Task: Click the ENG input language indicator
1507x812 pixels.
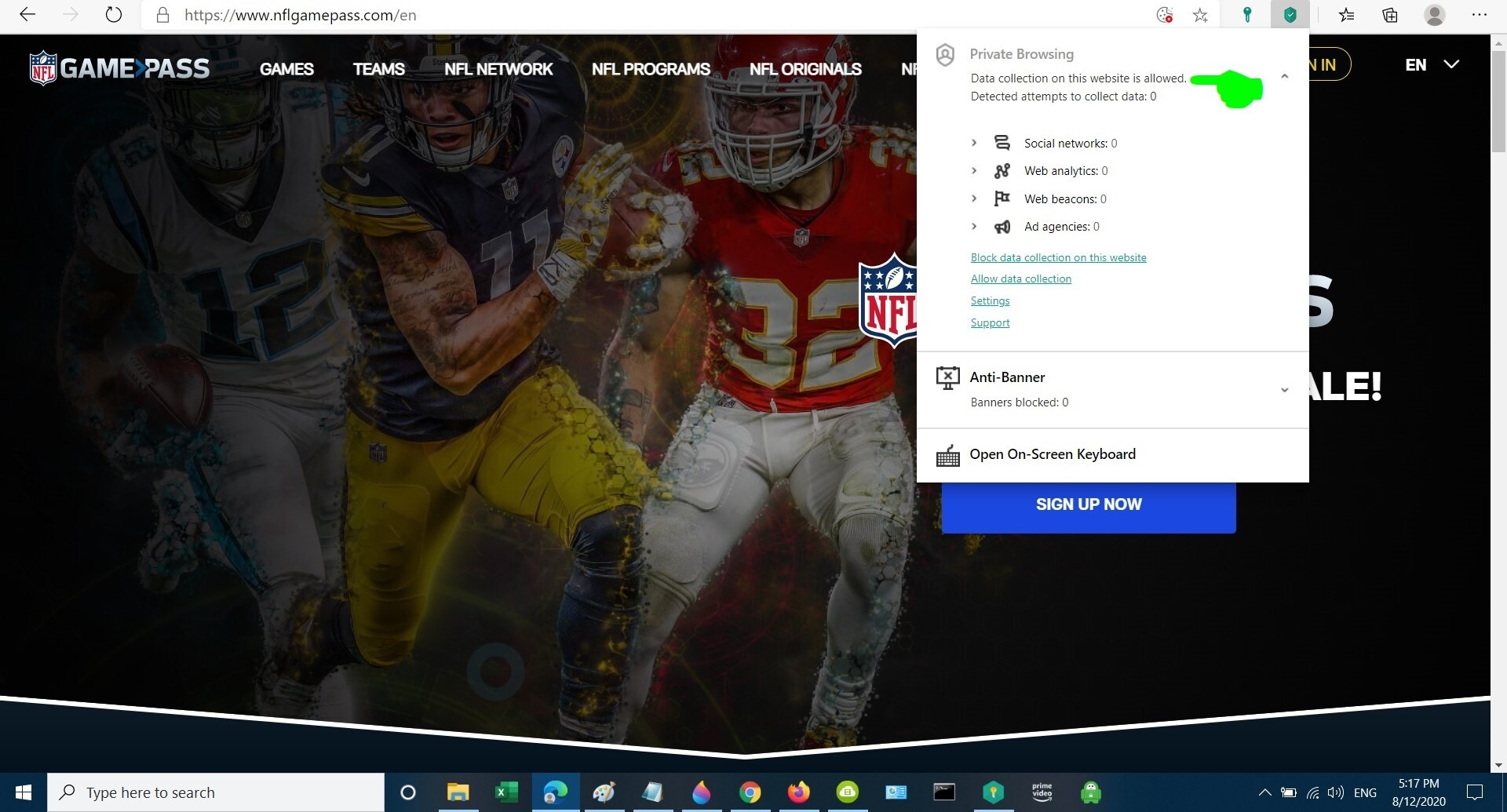Action: (x=1365, y=792)
